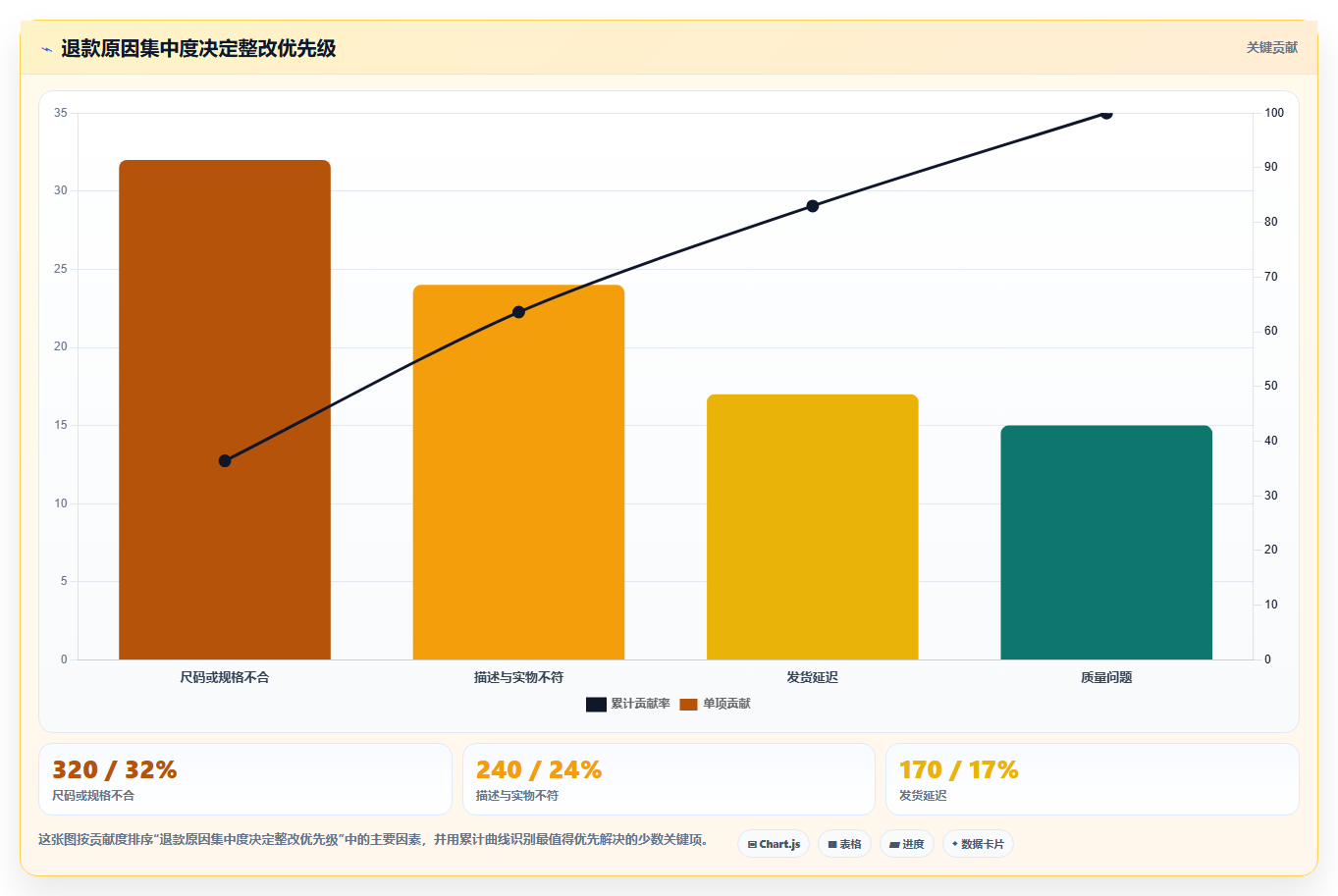The width and height of the screenshot is (1338, 896).
Task: Open the 320 / 32% data card
Action: click(x=245, y=779)
